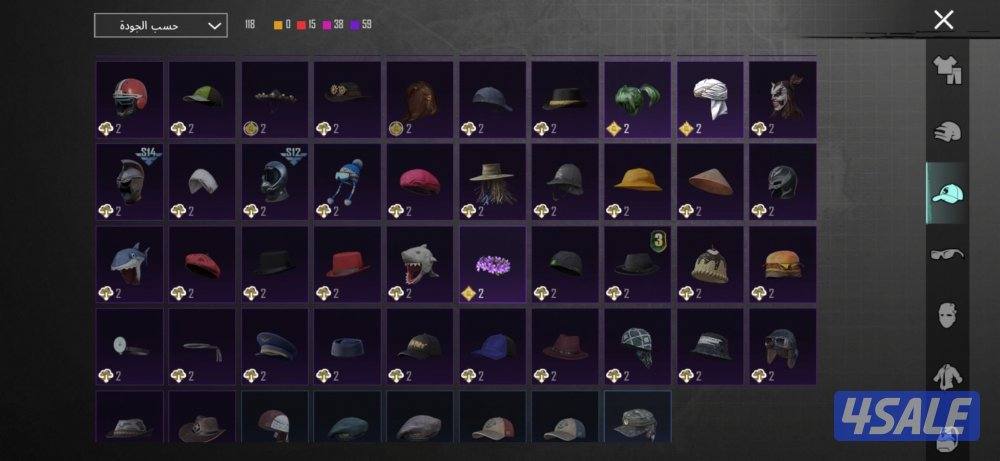This screenshot has width=1000, height=461.
Task: Select the helmet category in sidebar
Action: [x=947, y=131]
